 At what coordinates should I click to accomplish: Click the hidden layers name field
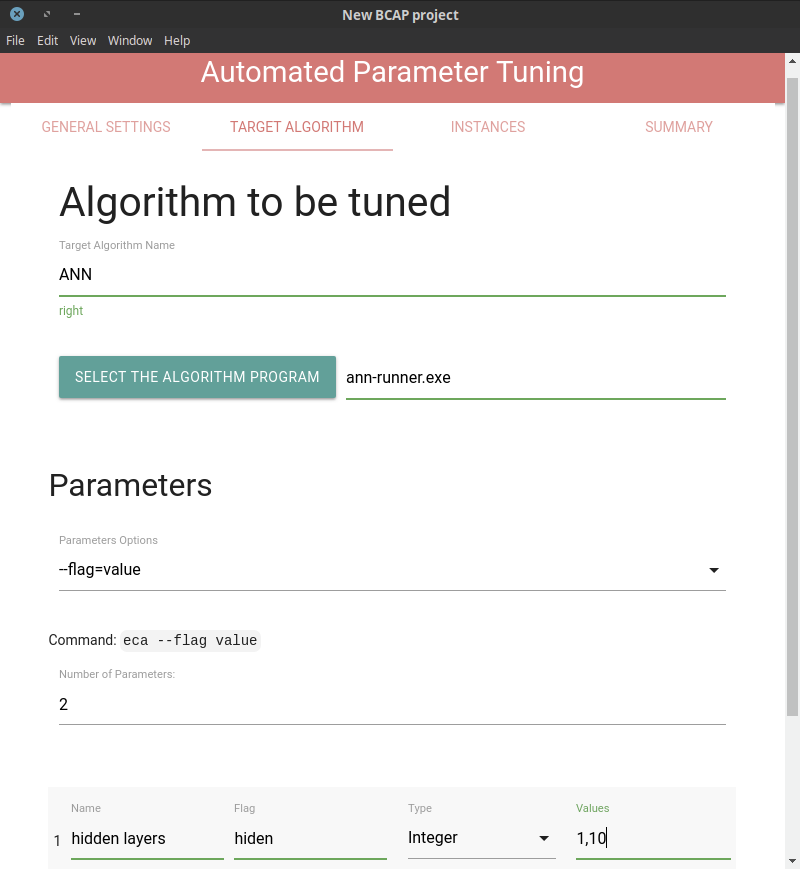pyautogui.click(x=147, y=839)
